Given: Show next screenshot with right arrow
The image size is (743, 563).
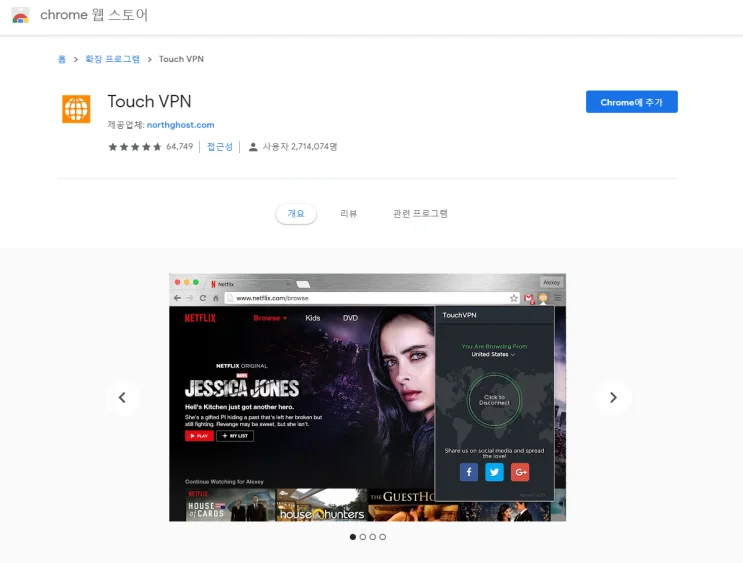Looking at the screenshot, I should pos(613,397).
